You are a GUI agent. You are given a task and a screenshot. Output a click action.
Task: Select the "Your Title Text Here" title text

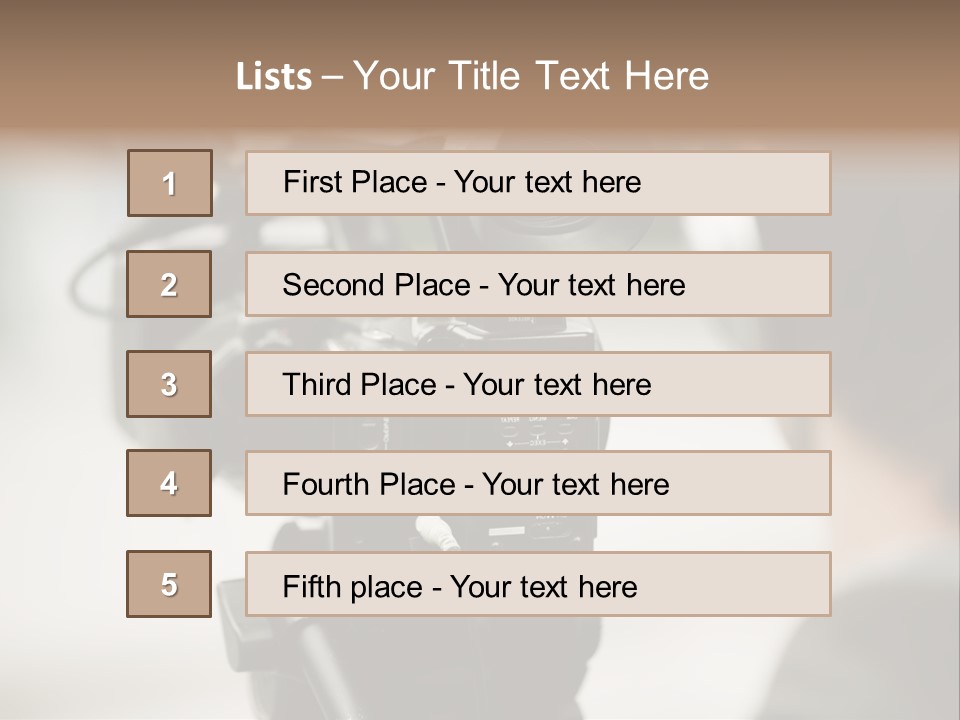pos(531,76)
